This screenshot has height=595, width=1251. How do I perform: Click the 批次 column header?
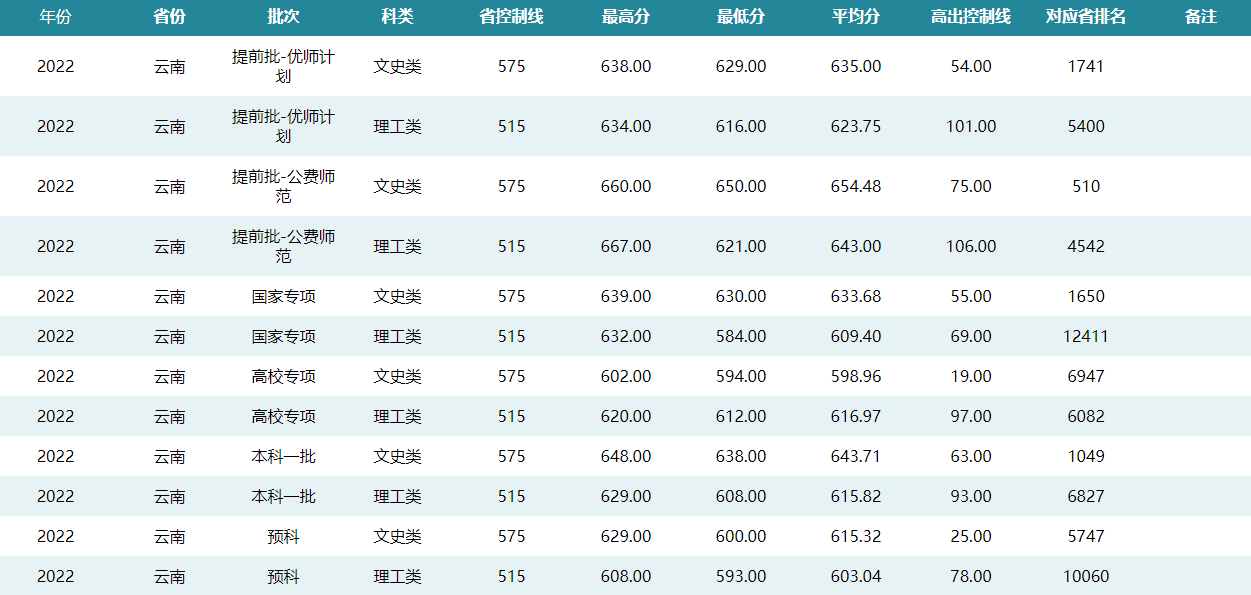283,17
